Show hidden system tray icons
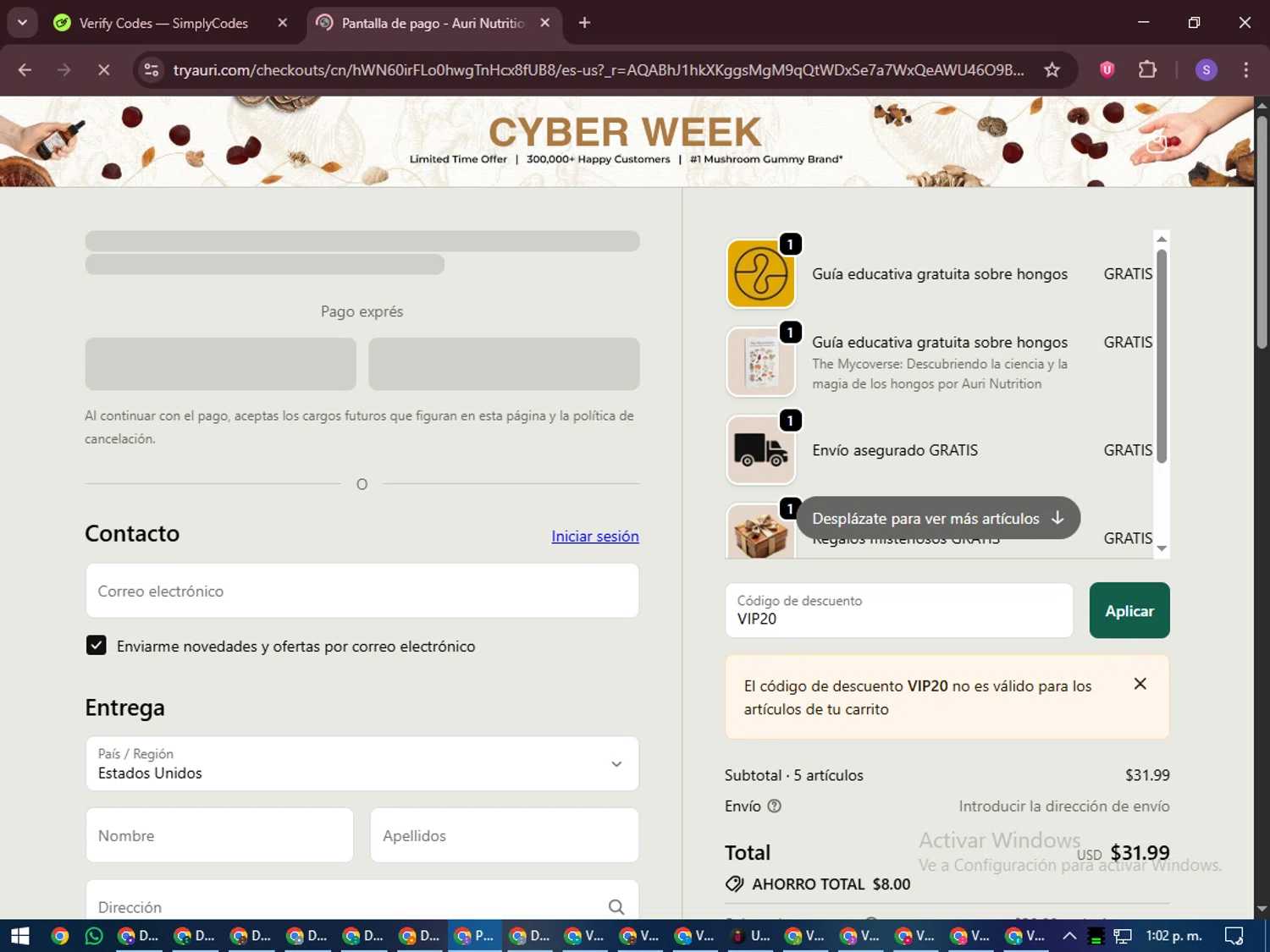 pos(1069,936)
